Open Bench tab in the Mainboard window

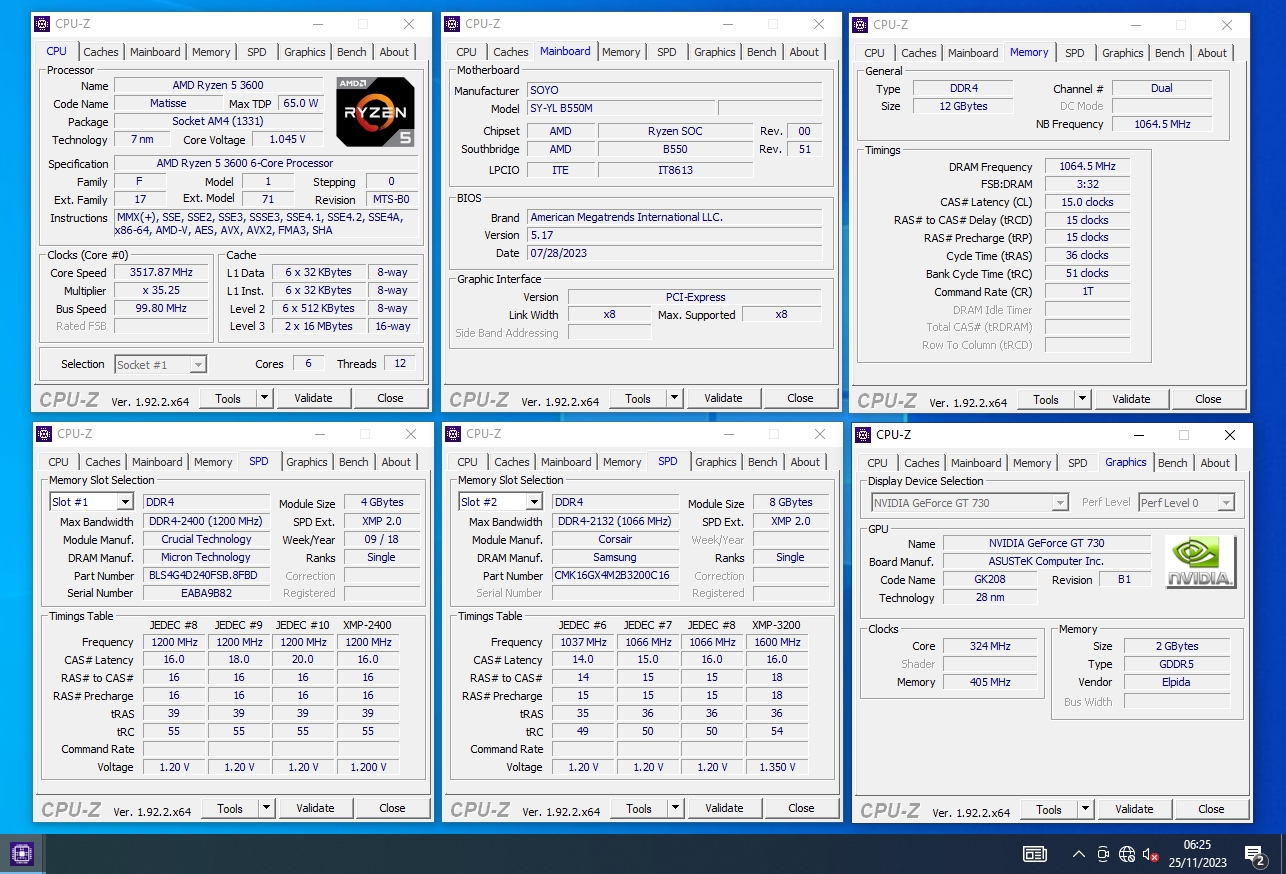[x=761, y=52]
